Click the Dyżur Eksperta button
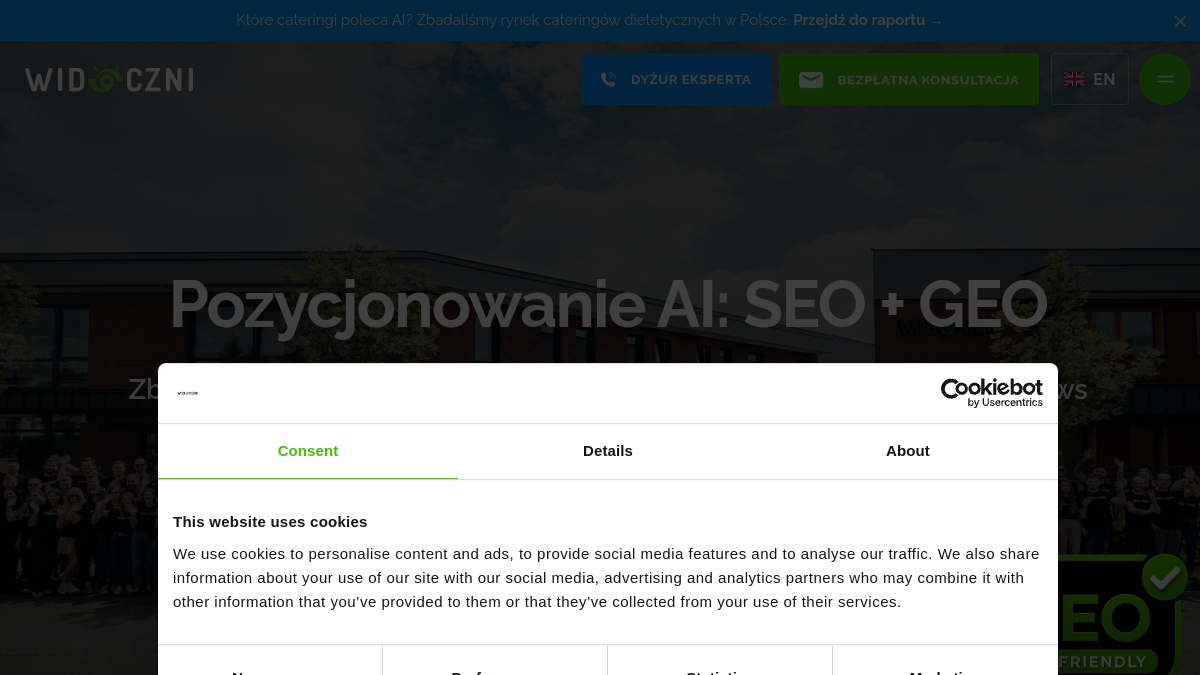This screenshot has height=675, width=1200. coord(676,79)
